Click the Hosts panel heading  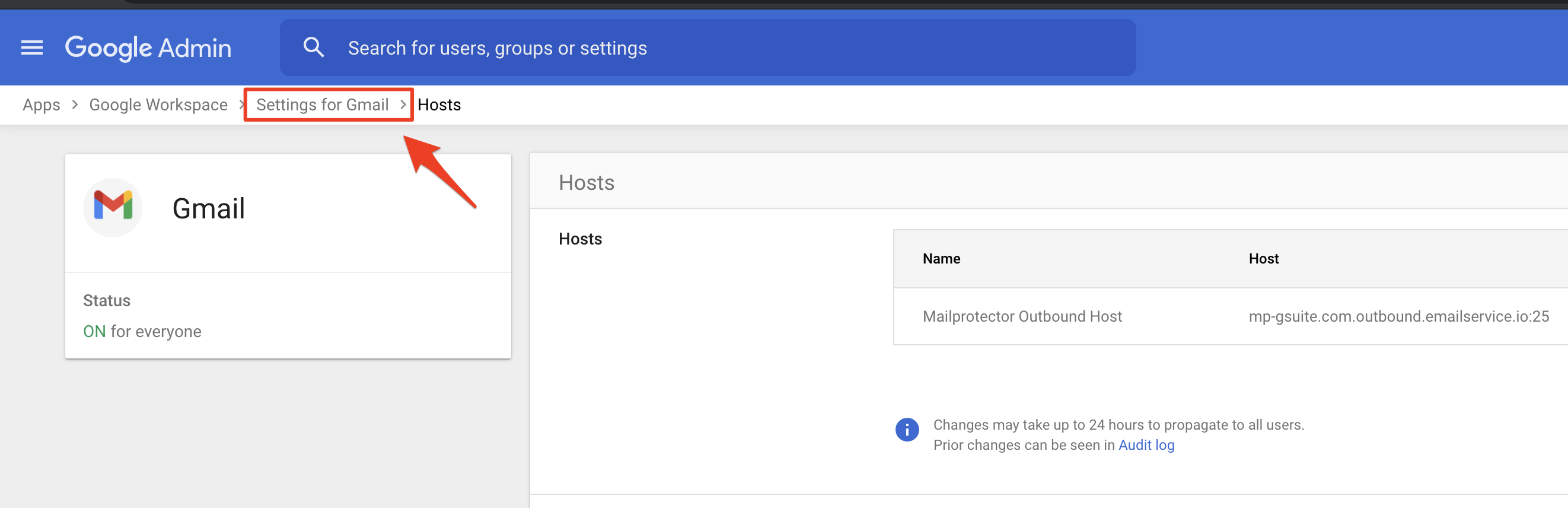pos(586,183)
